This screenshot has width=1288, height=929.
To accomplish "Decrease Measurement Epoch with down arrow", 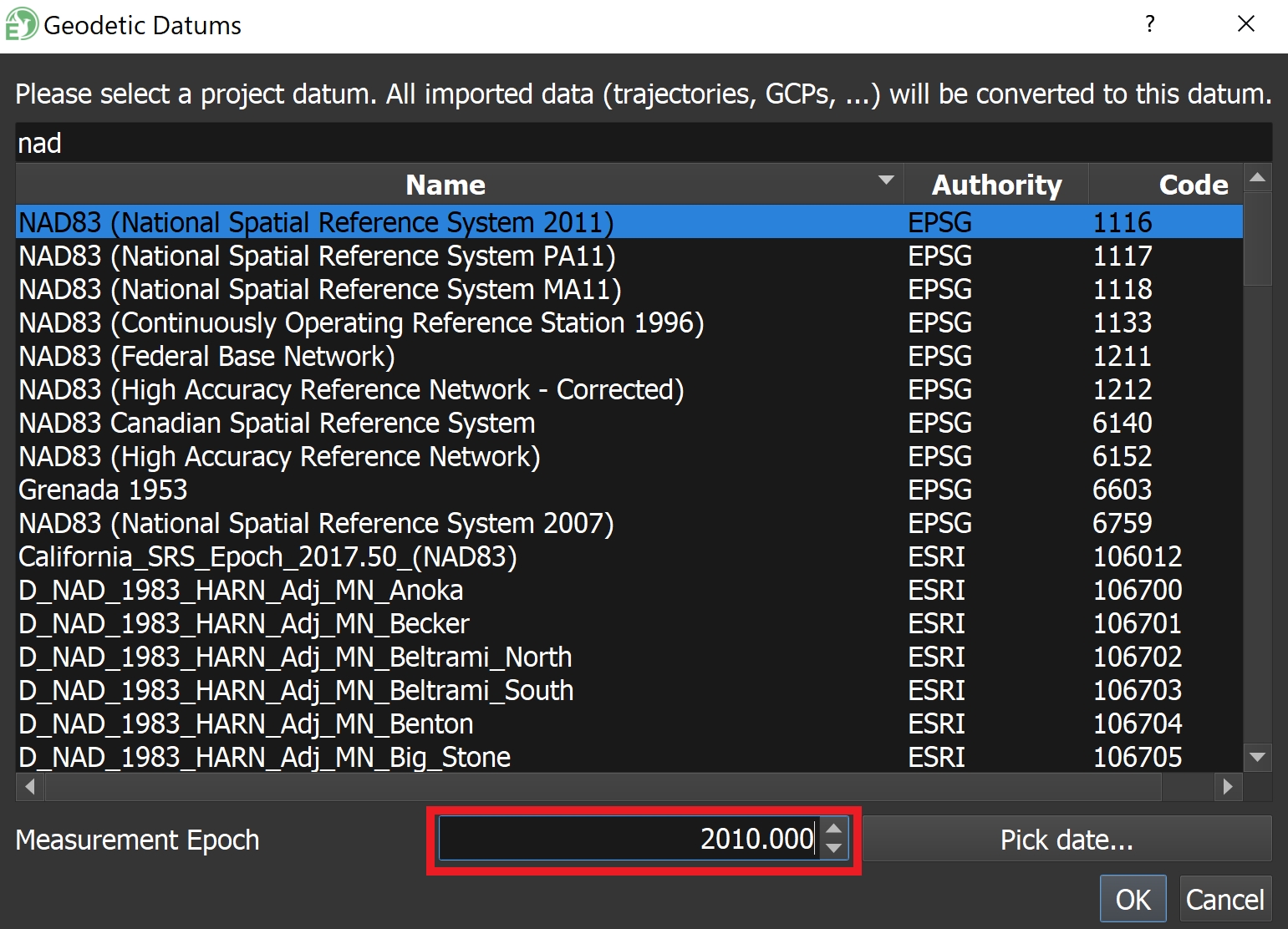I will click(833, 848).
